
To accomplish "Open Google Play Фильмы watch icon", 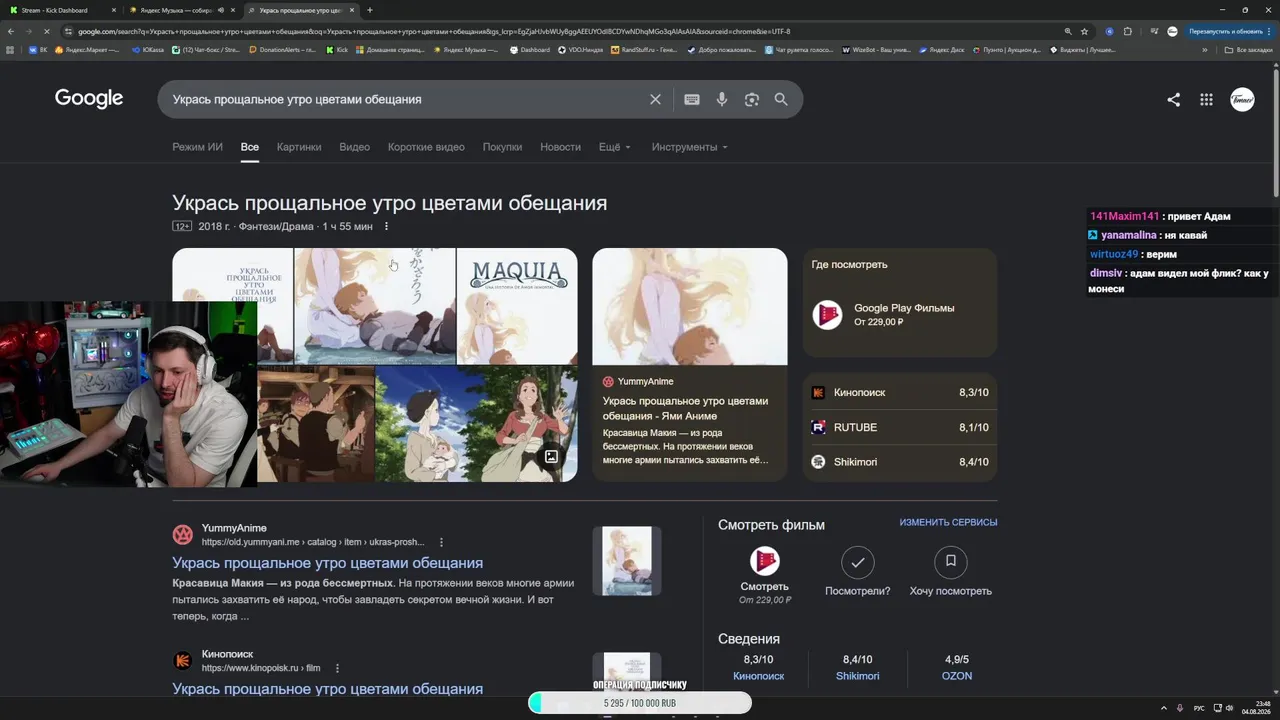I will coord(827,315).
